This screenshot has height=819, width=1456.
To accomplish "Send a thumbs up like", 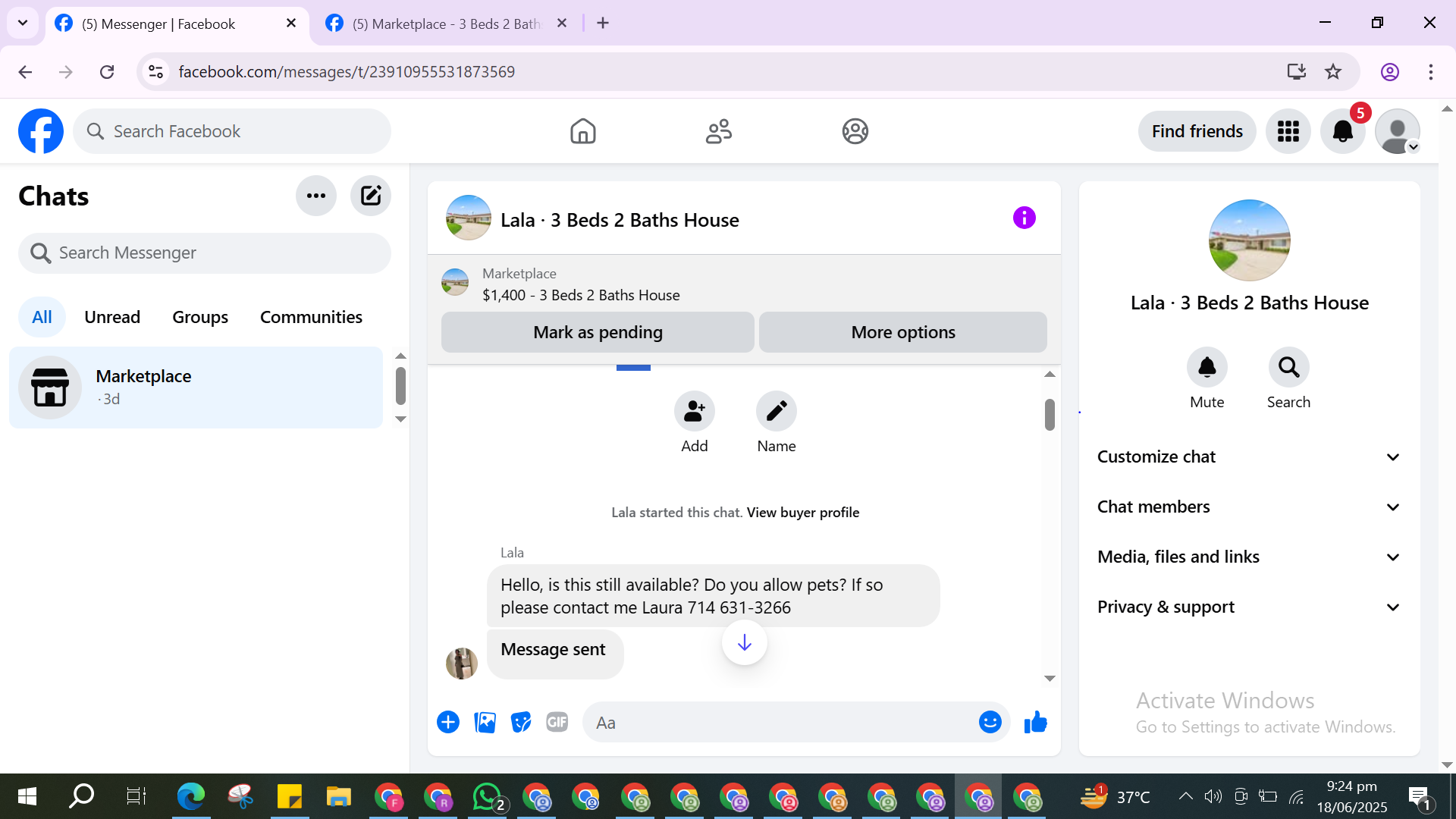I will 1036,722.
